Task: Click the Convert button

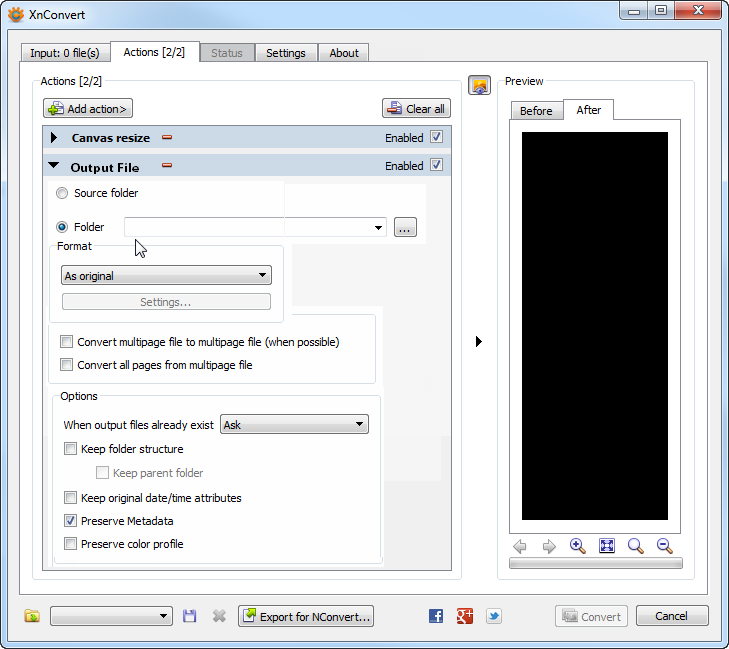Action: (x=591, y=616)
